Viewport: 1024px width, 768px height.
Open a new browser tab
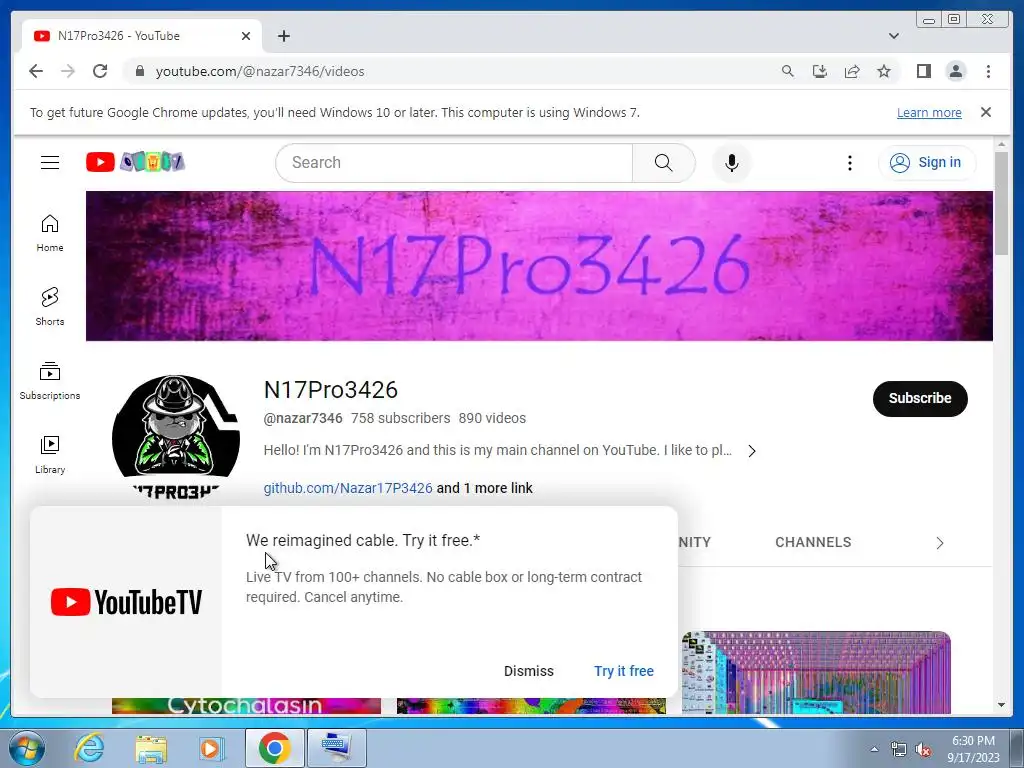pyautogui.click(x=283, y=36)
